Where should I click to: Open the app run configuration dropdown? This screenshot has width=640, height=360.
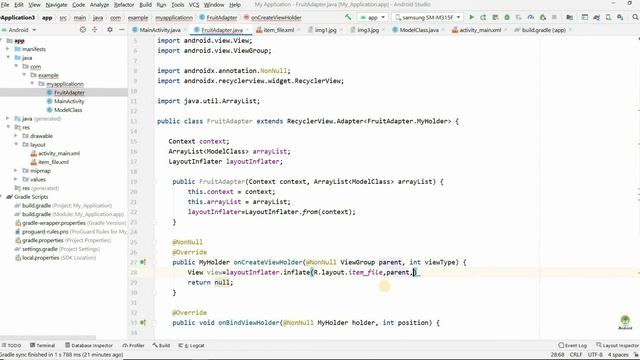pyautogui.click(x=372, y=18)
